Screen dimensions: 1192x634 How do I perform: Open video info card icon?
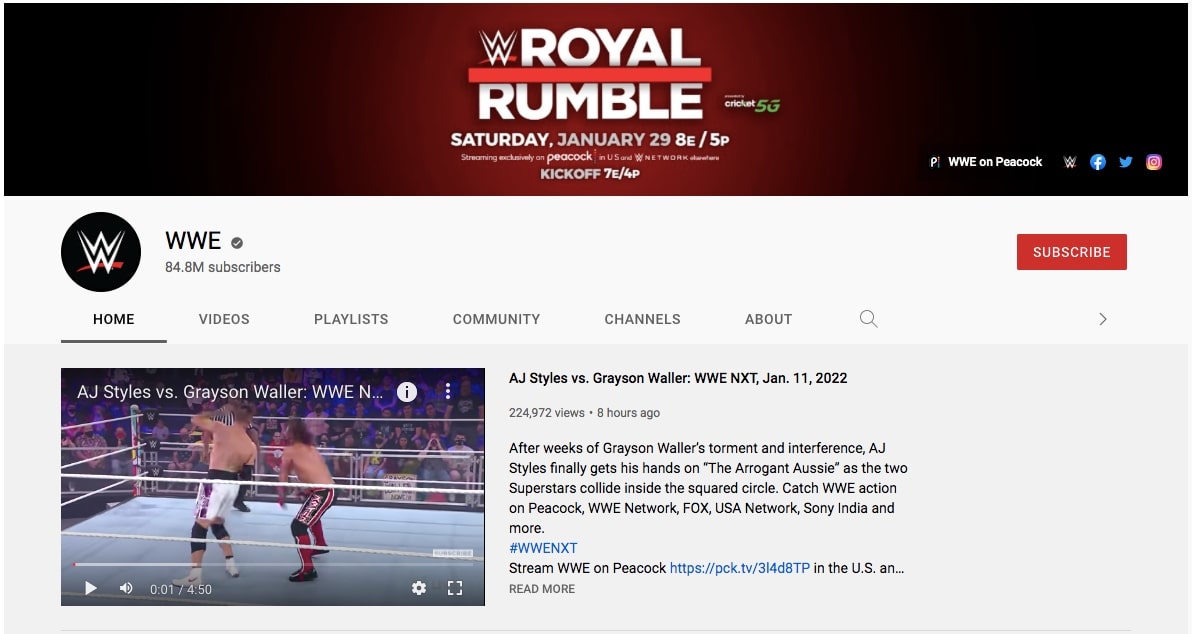(x=407, y=391)
